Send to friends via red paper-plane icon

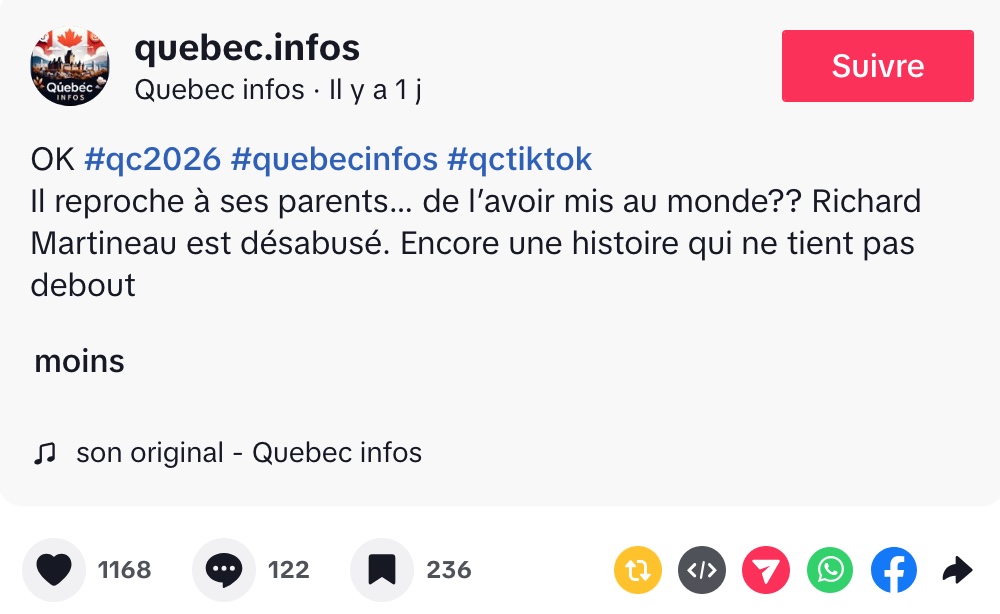766,570
